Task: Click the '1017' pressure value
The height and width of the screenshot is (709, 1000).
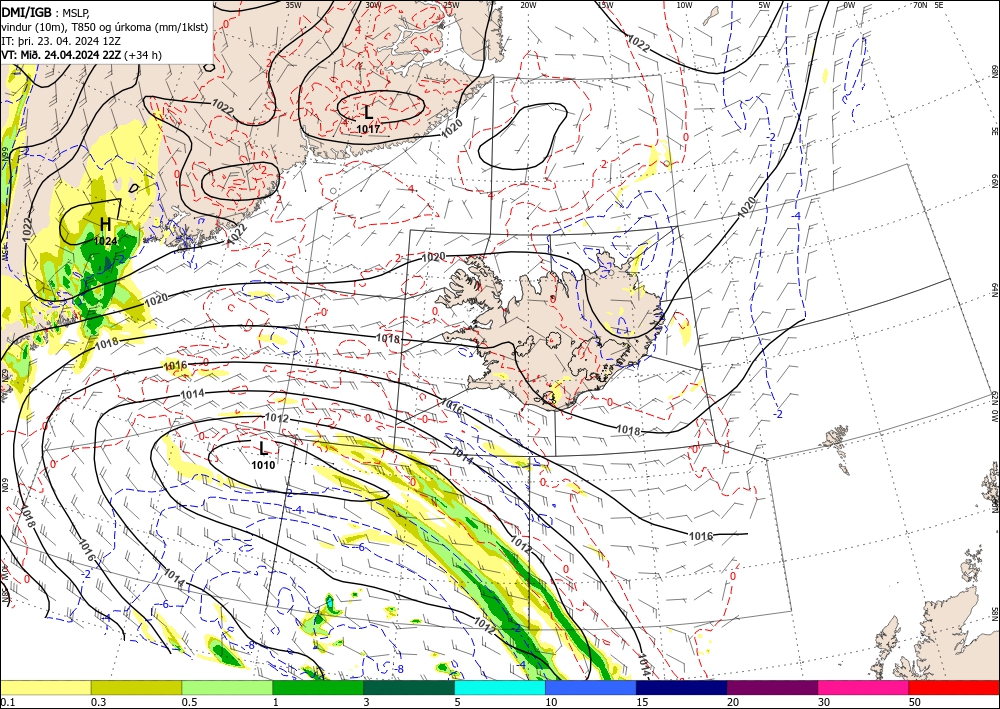Action: click(x=368, y=129)
